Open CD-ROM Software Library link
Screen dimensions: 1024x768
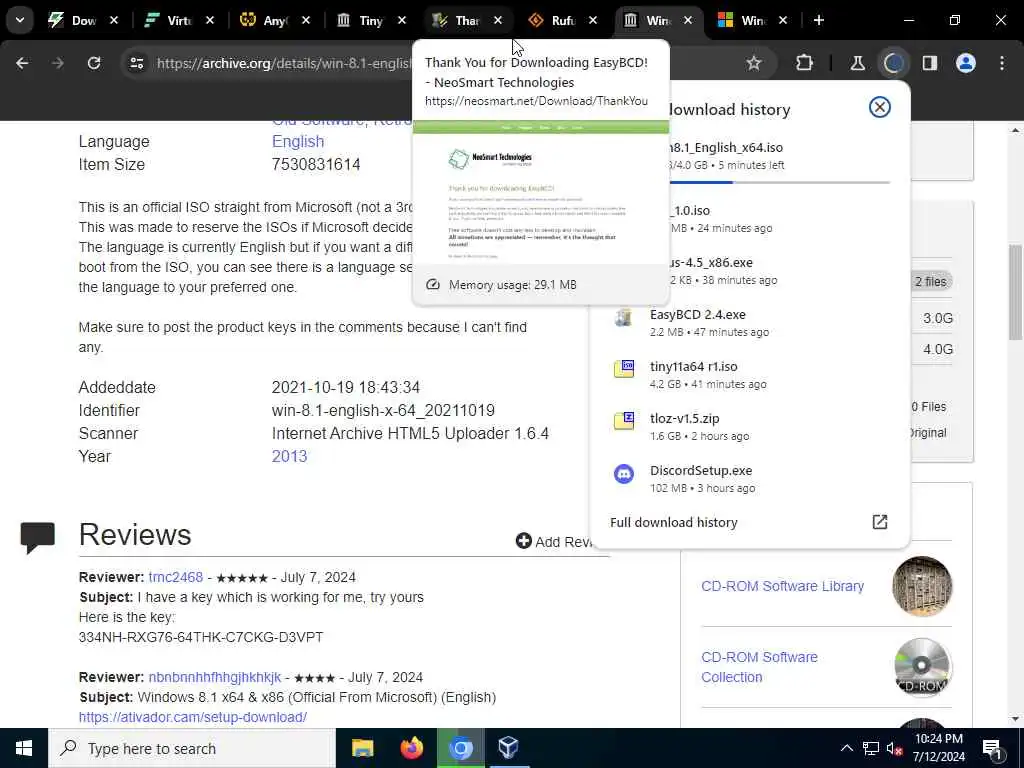pyautogui.click(x=782, y=586)
